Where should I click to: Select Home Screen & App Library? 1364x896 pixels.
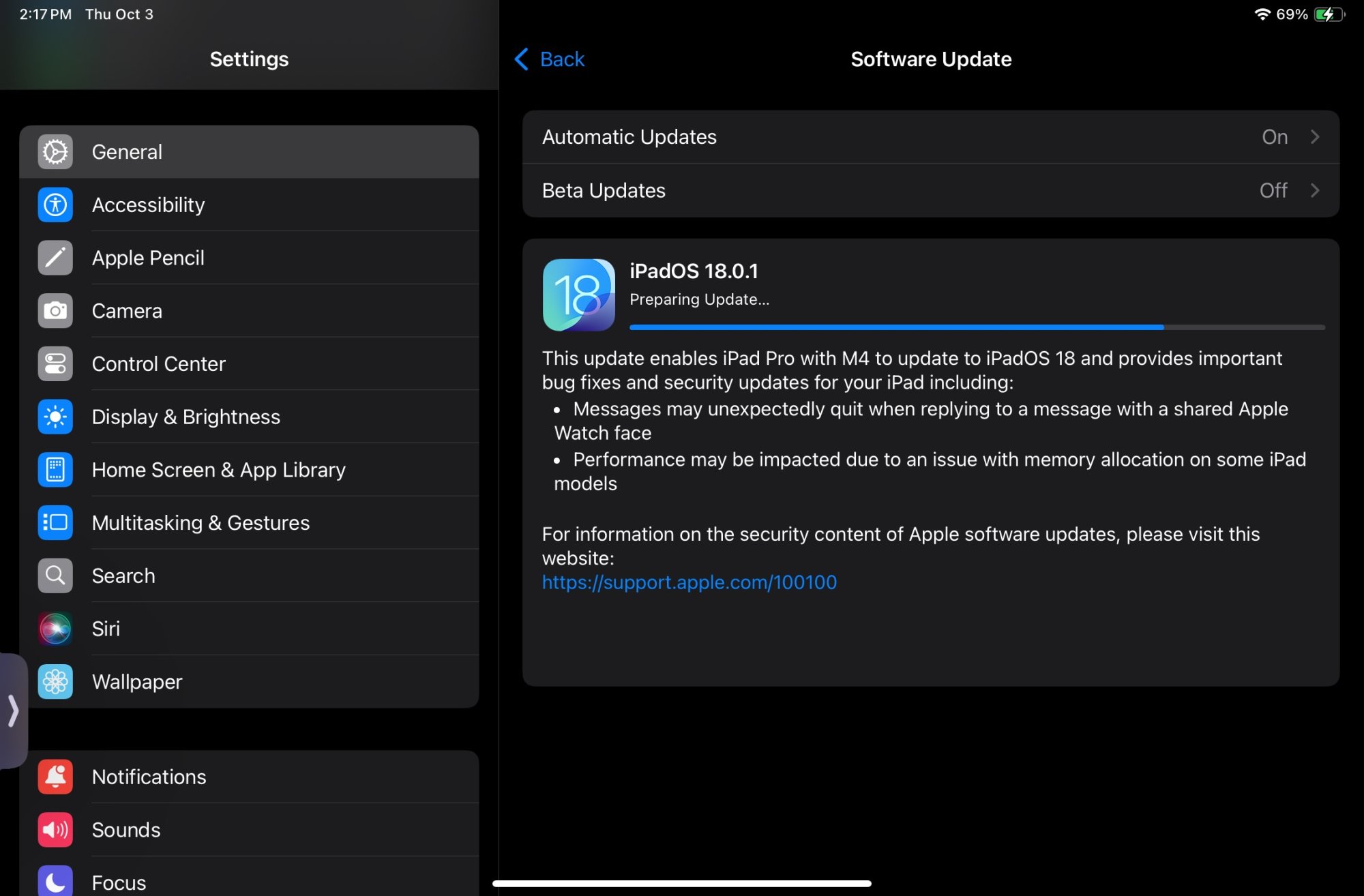pyautogui.click(x=218, y=470)
